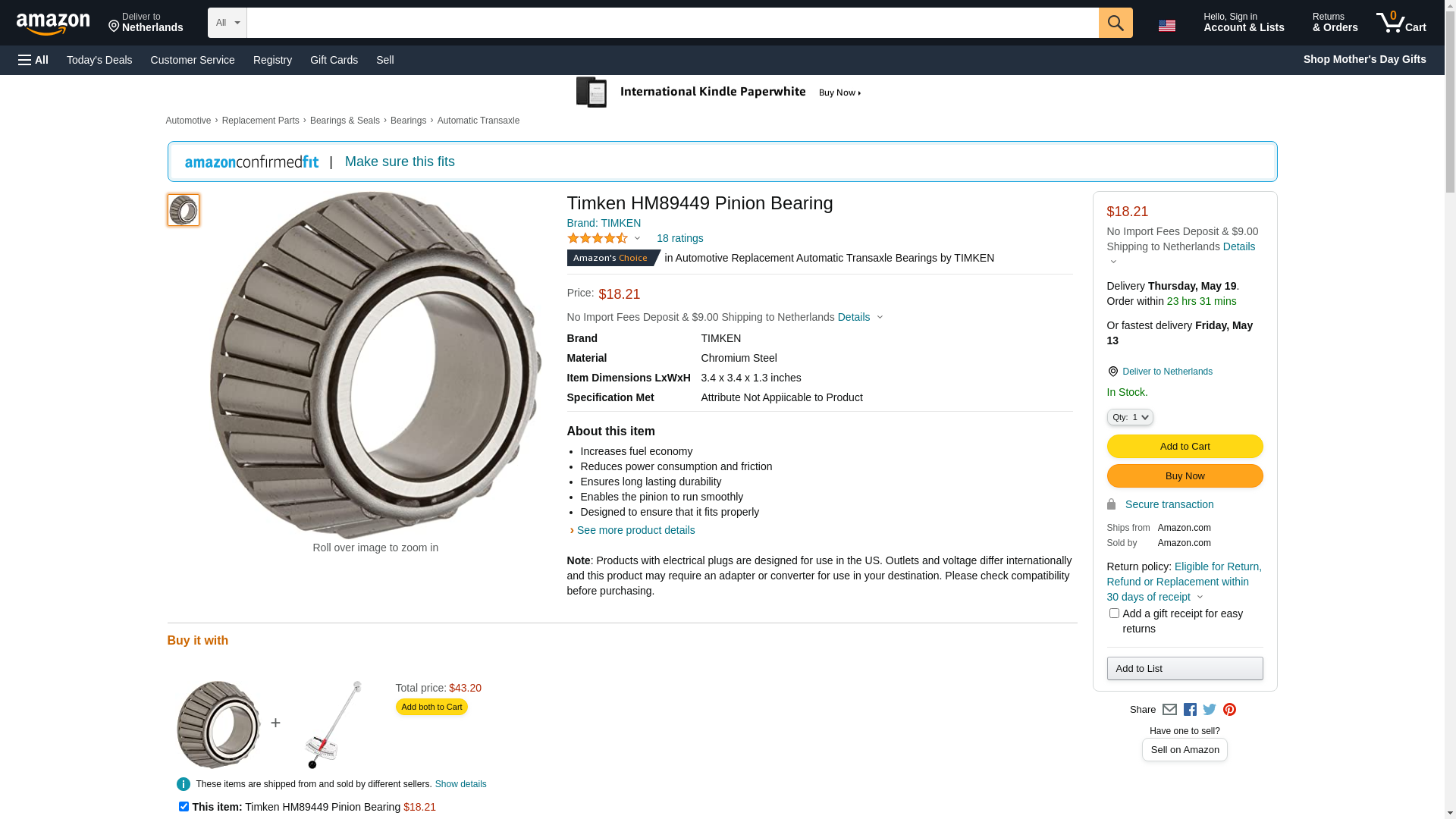This screenshot has width=1456, height=819.
Task: Uncheck the 'This item' Timken bearing checkbox
Action: (x=184, y=806)
